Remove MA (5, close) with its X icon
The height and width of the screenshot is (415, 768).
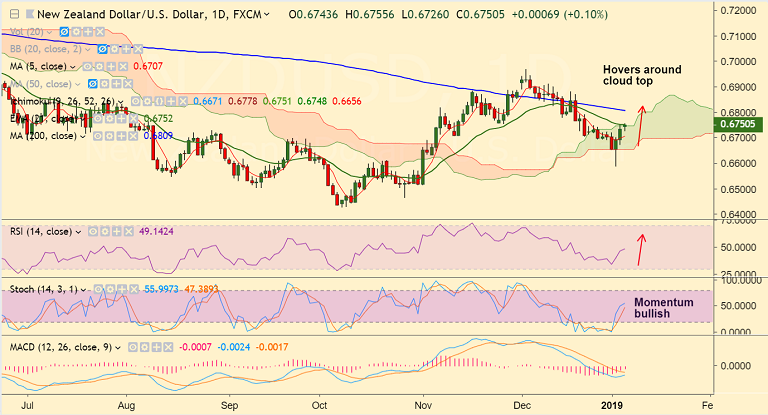(123, 66)
